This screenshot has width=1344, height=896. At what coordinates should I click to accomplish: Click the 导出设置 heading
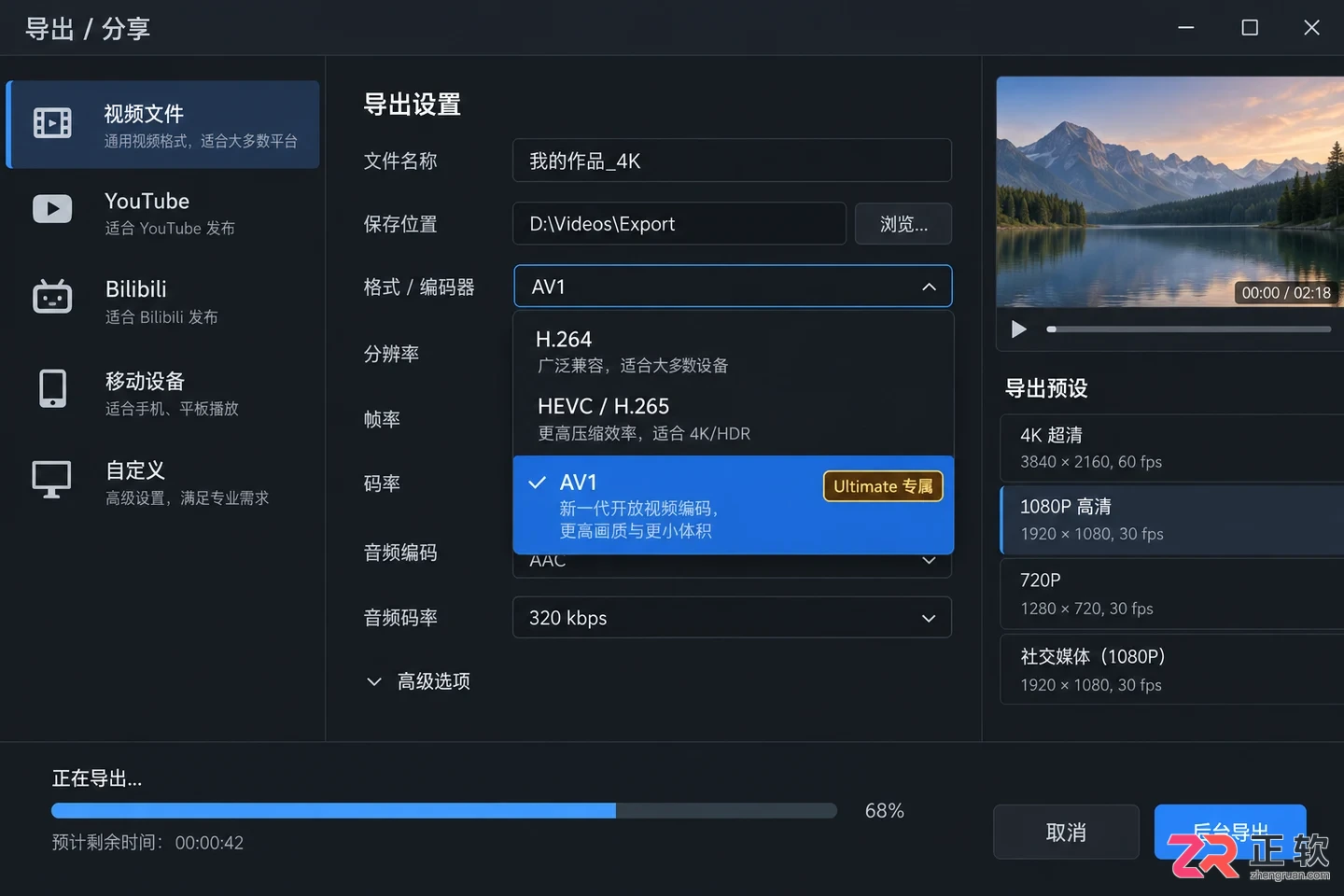tap(413, 105)
